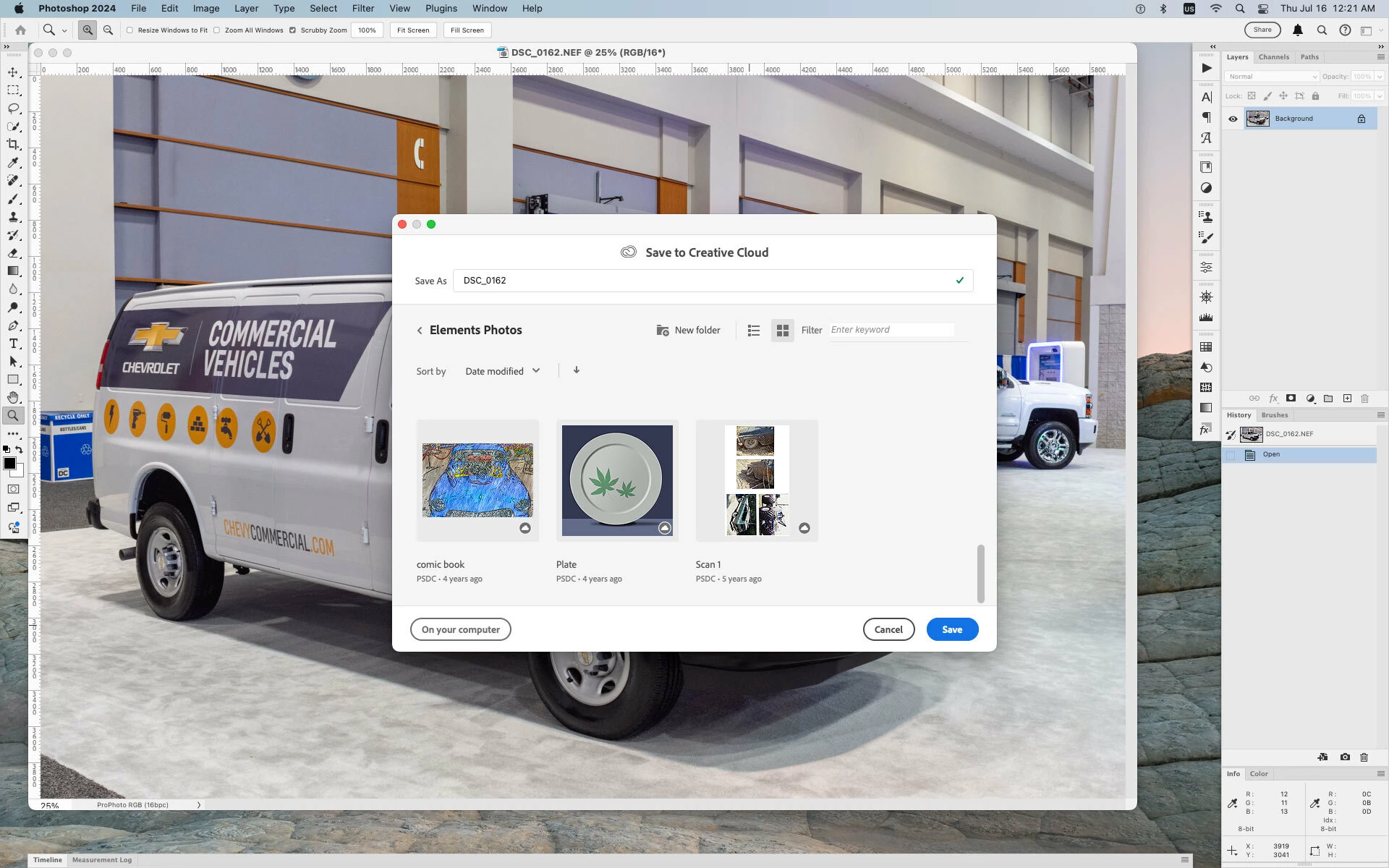Viewport: 1389px width, 868px height.
Task: Disable Scrubby Zoom checkbox
Action: tap(292, 30)
